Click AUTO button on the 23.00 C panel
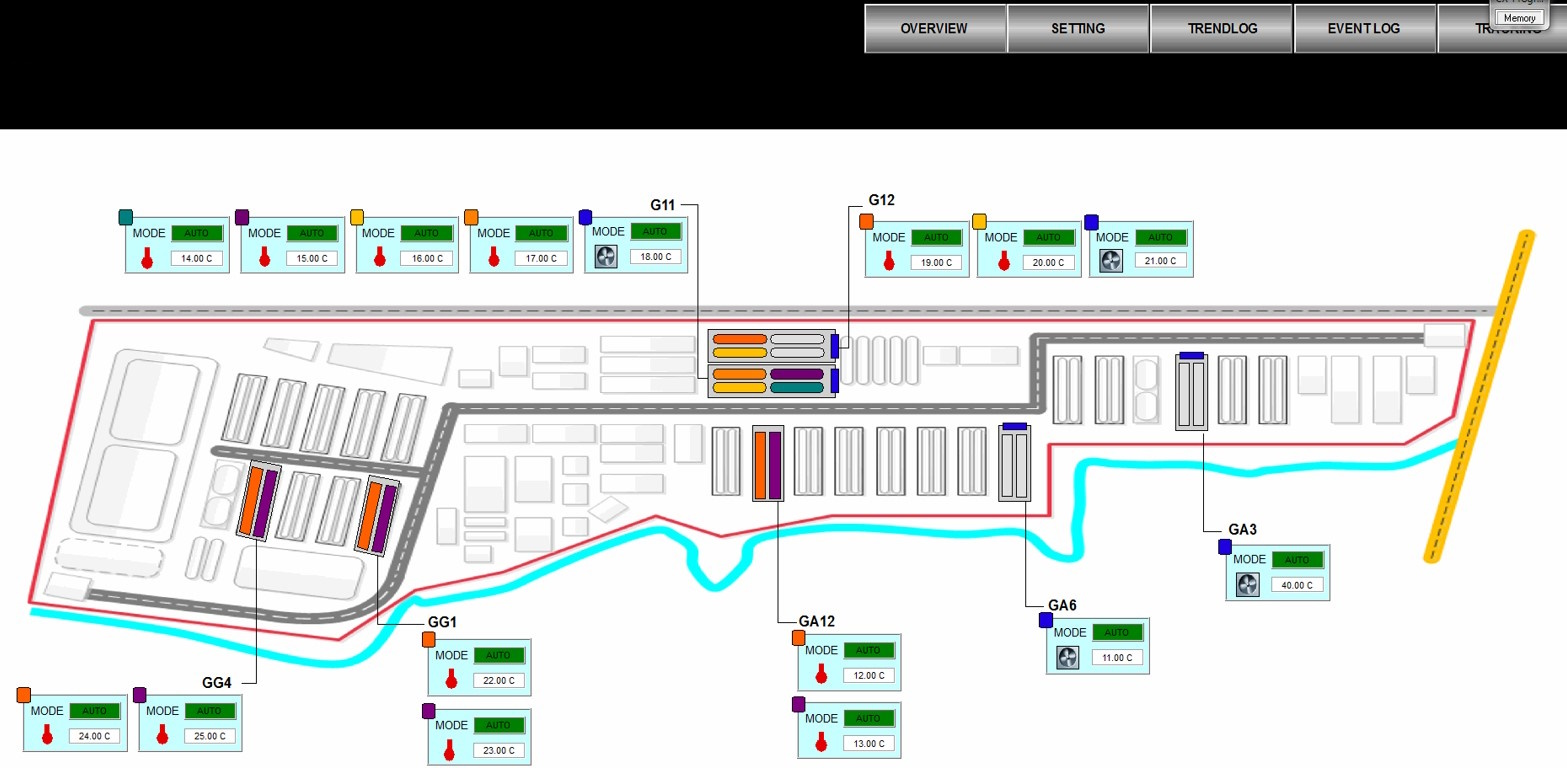 498,724
